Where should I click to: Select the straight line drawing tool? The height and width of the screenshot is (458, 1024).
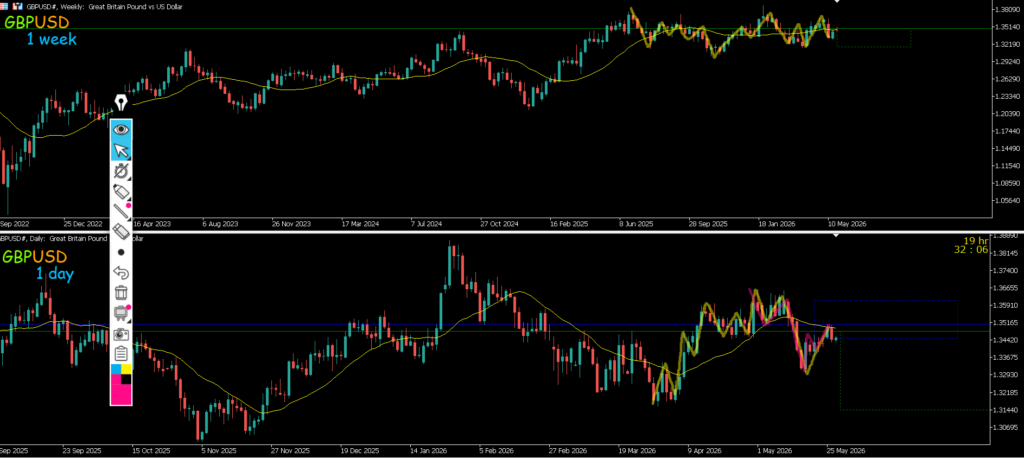coord(120,211)
